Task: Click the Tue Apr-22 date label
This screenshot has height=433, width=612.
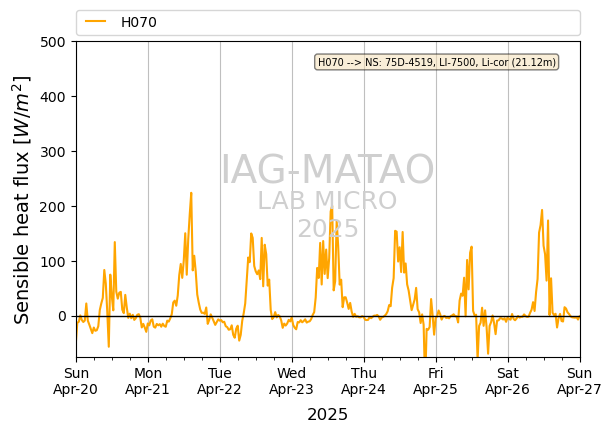Action: point(220,381)
